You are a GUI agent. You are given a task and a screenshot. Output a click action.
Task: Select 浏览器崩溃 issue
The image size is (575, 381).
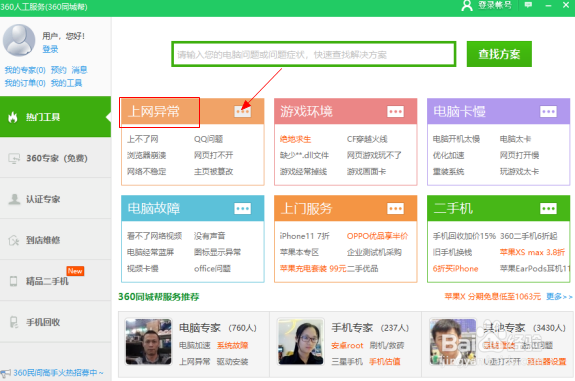[x=146, y=155]
